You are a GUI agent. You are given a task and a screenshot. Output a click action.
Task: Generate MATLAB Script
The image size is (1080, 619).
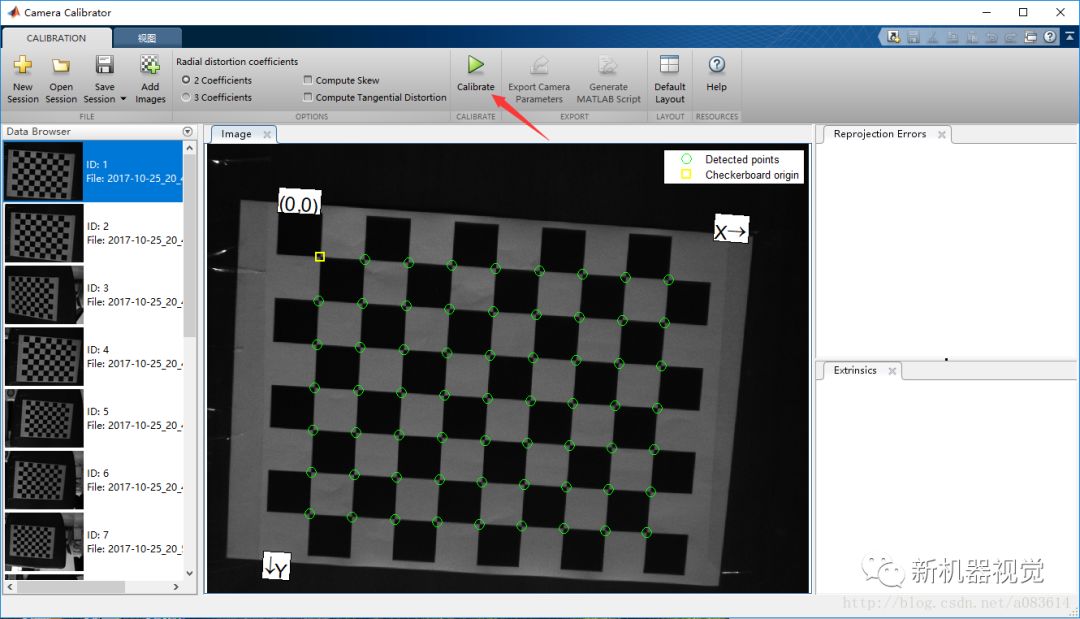pyautogui.click(x=608, y=79)
